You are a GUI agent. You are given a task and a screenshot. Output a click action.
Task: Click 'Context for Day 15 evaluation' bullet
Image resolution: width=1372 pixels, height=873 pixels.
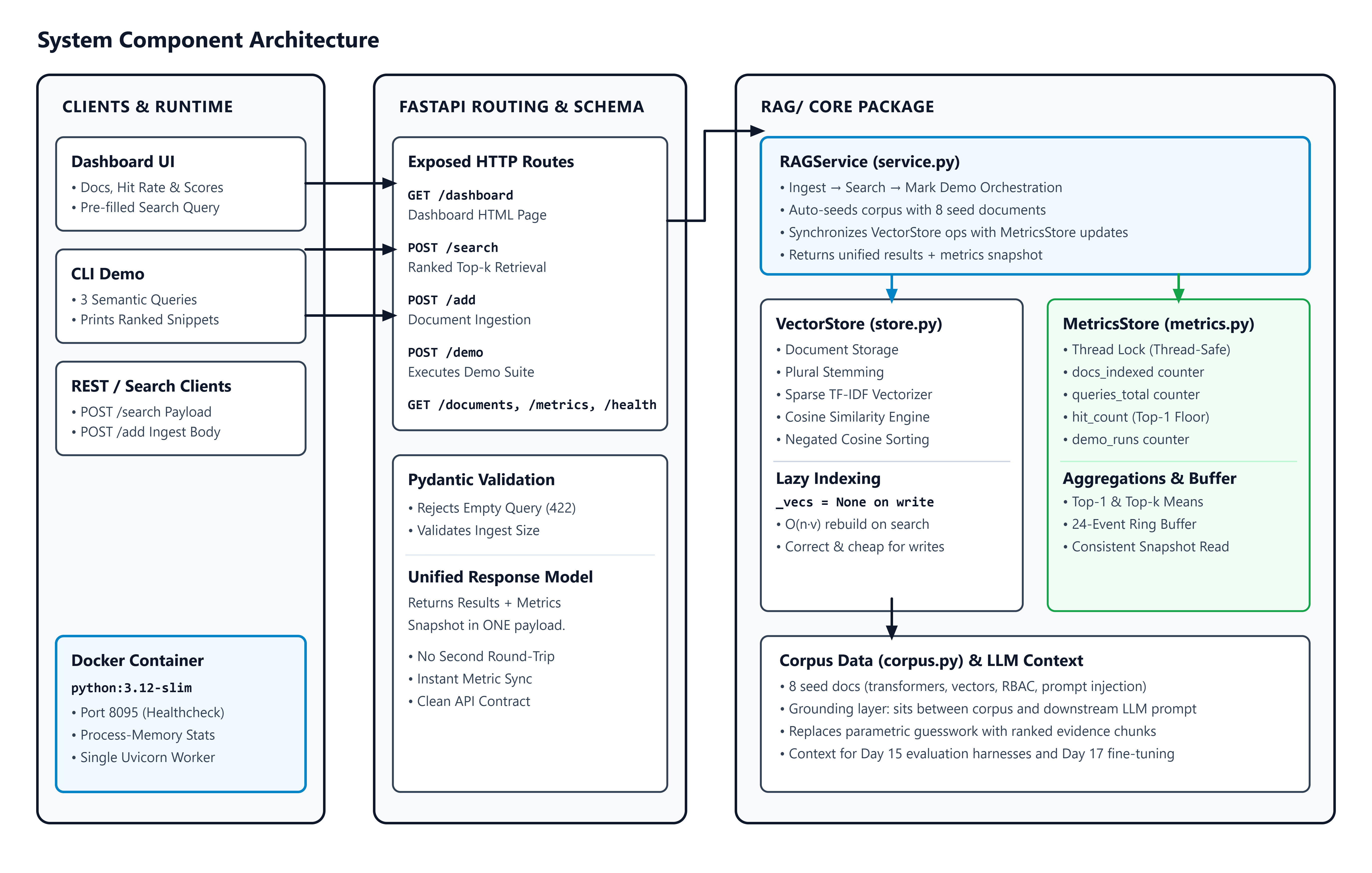point(977,754)
